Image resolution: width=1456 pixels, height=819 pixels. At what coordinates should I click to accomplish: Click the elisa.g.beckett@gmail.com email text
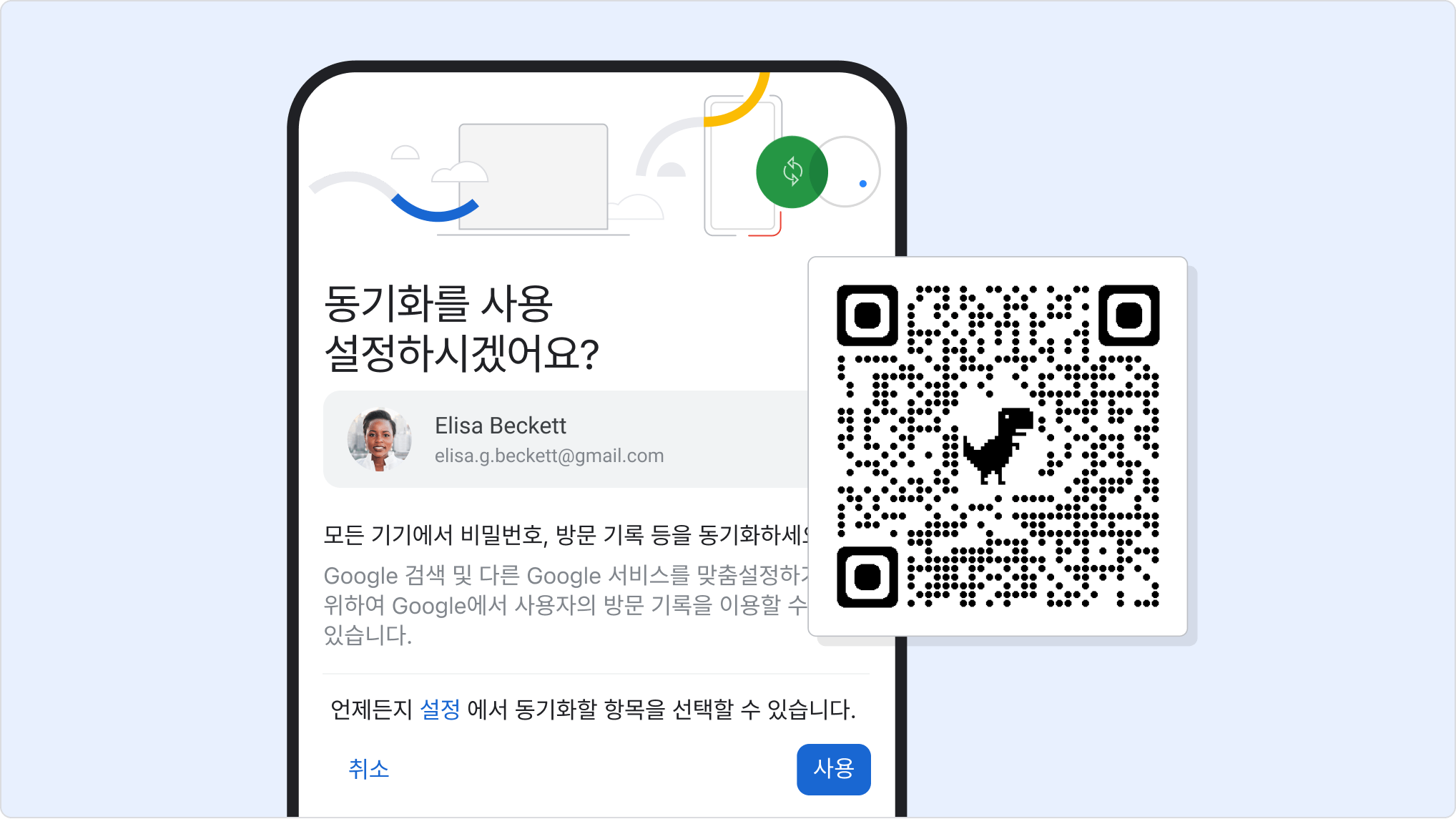pyautogui.click(x=549, y=456)
